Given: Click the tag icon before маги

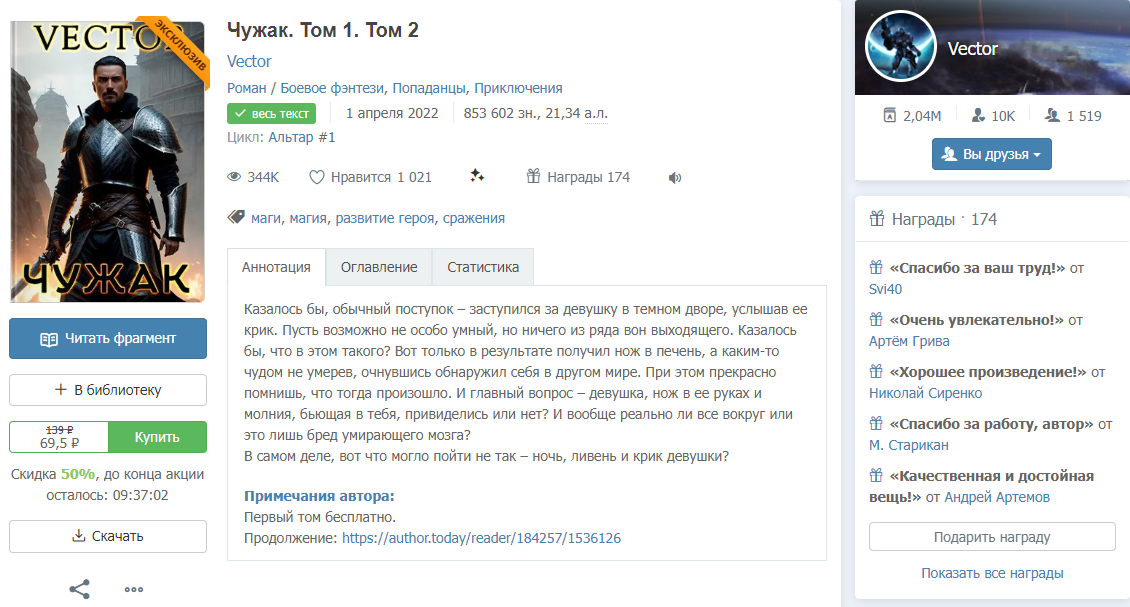Looking at the screenshot, I should [x=236, y=217].
